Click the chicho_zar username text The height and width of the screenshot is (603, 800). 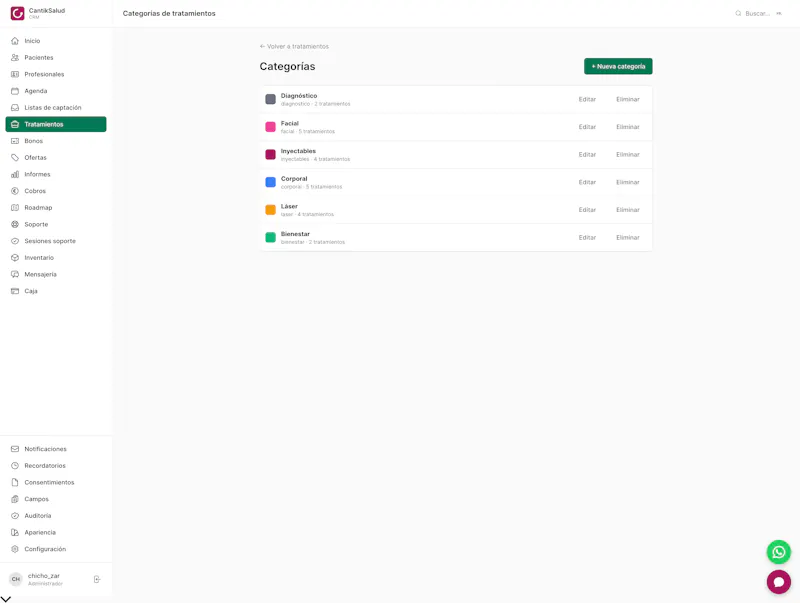43,576
